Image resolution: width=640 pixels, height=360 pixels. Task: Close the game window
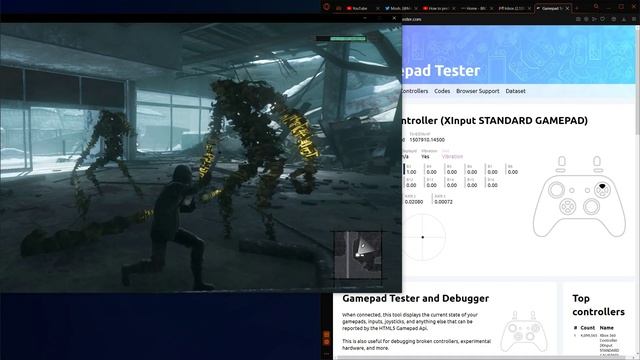click(x=394, y=18)
